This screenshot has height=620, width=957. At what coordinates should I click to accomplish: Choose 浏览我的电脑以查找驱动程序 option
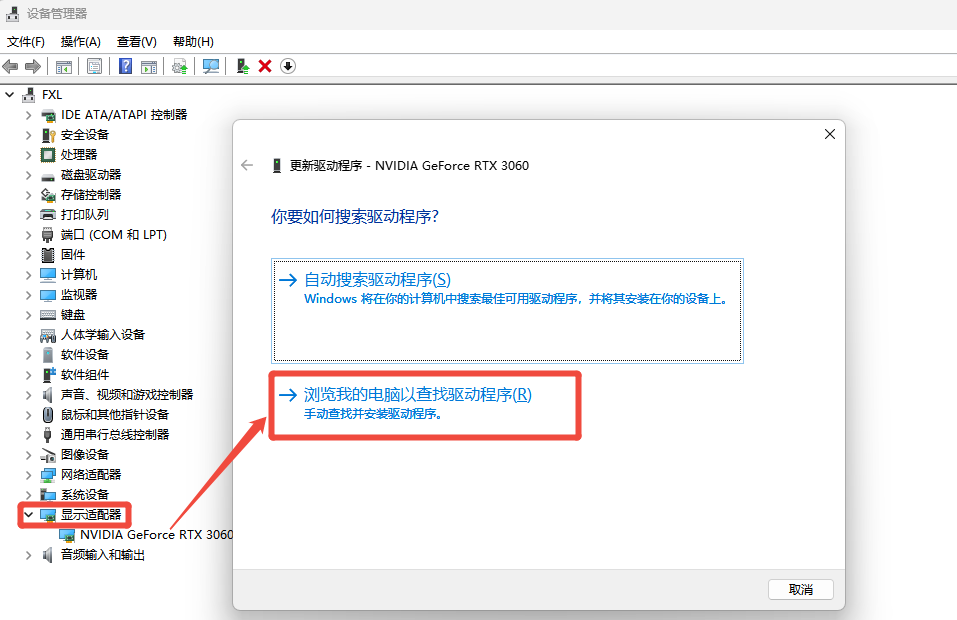coord(417,395)
